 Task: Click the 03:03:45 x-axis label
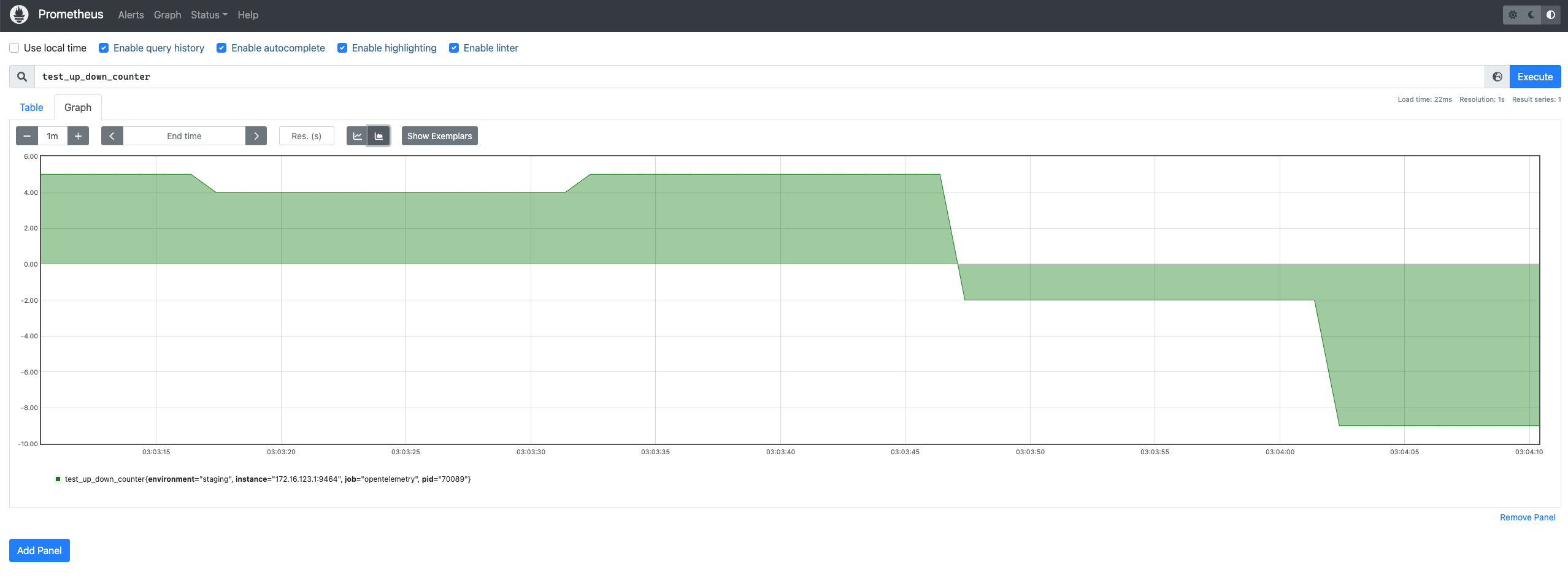(x=905, y=452)
